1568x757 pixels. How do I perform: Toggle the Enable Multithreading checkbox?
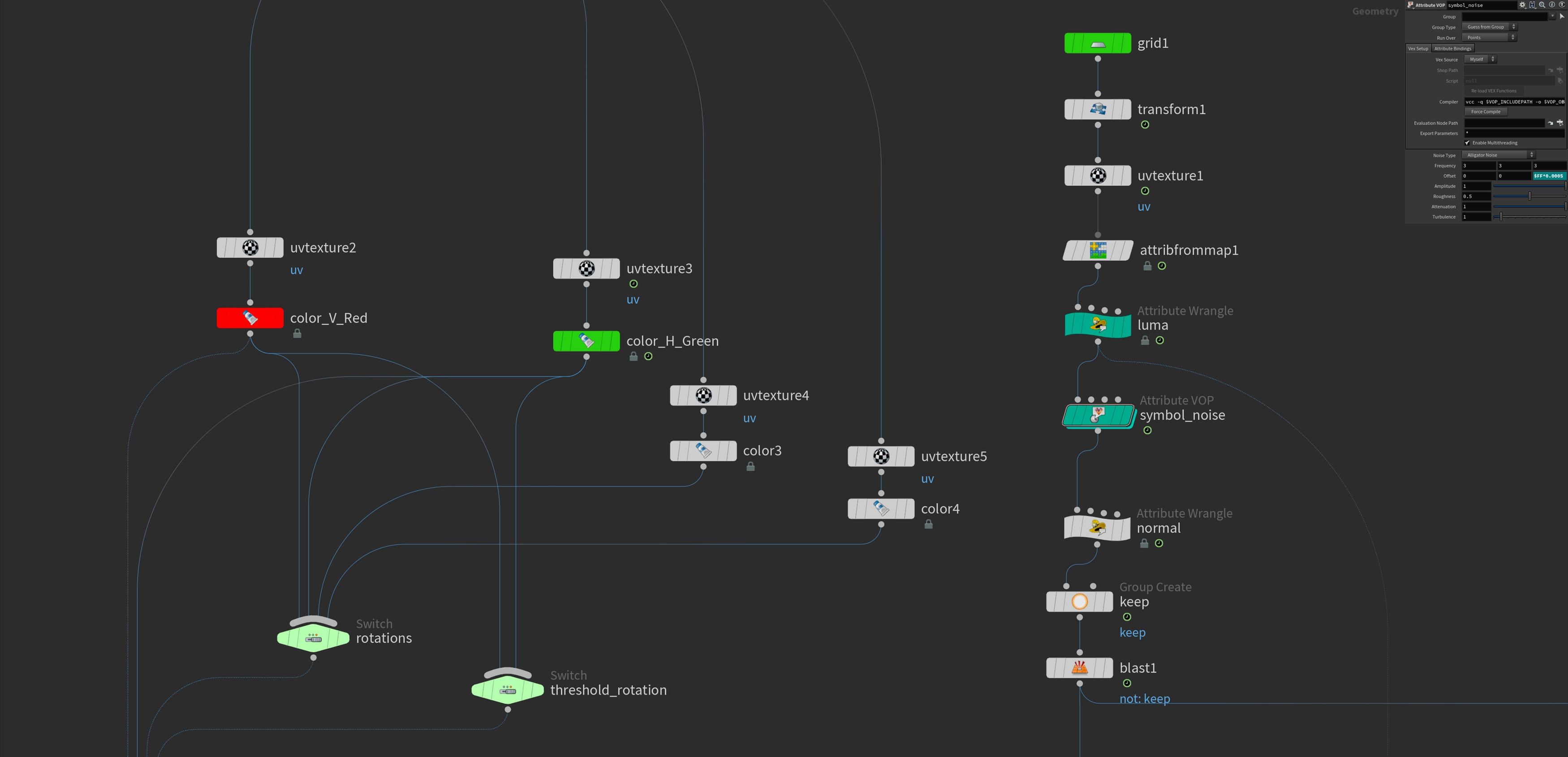[x=1468, y=143]
